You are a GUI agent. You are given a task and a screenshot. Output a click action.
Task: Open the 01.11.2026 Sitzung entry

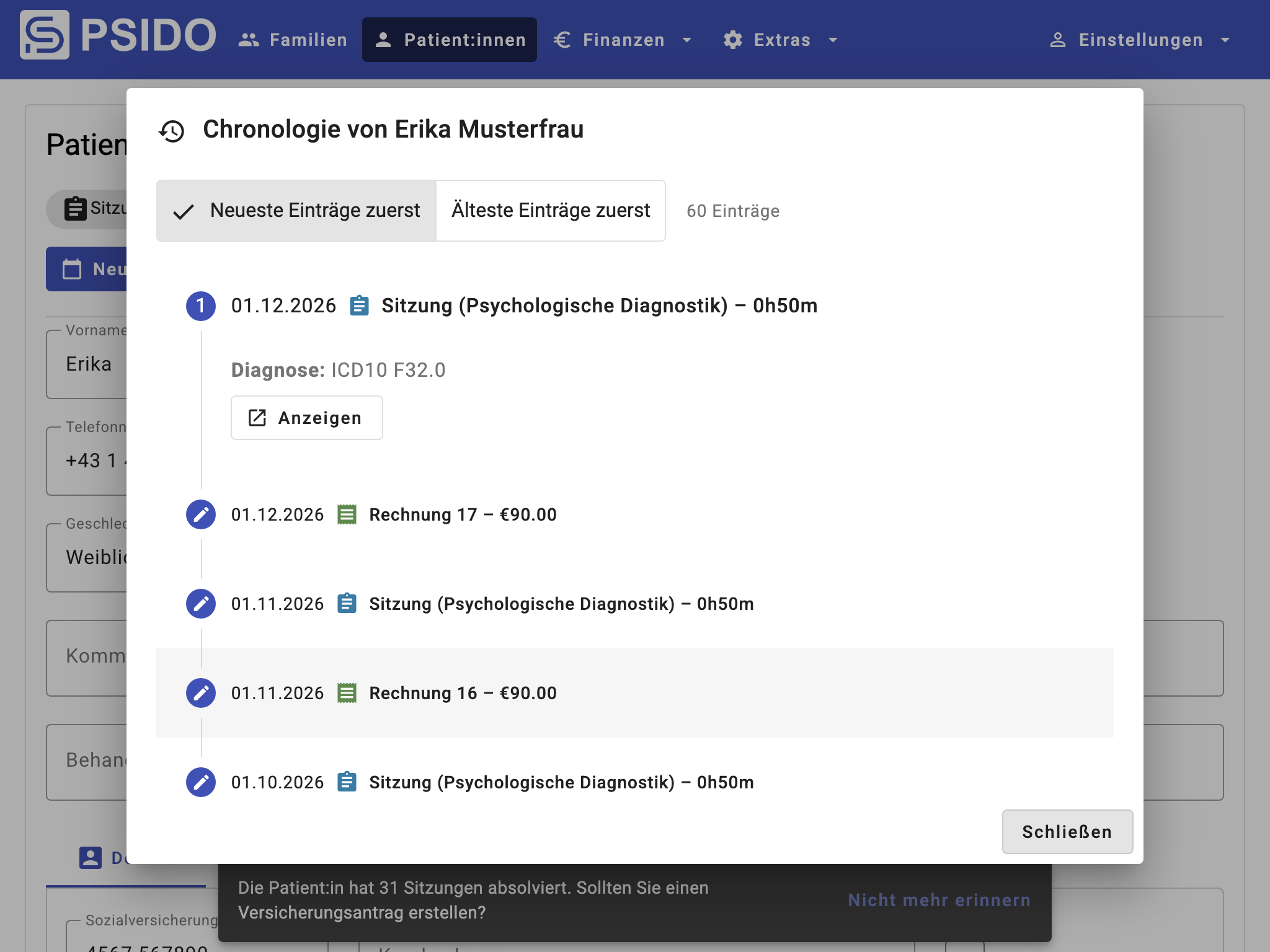pyautogui.click(x=561, y=604)
